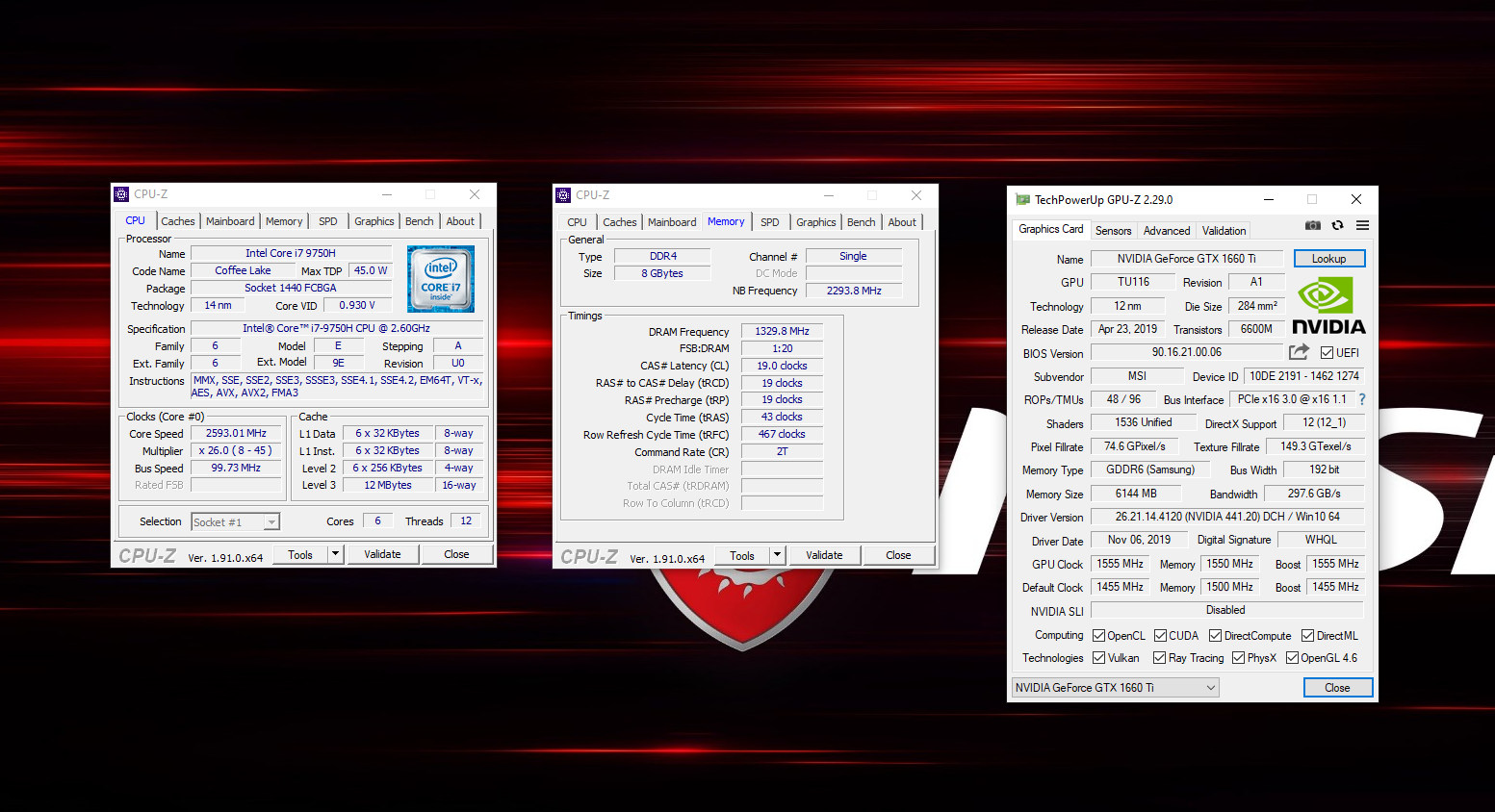The height and width of the screenshot is (812, 1495).
Task: Click the Row Refresh Cycle Time 467 clocks value
Action: tap(782, 435)
